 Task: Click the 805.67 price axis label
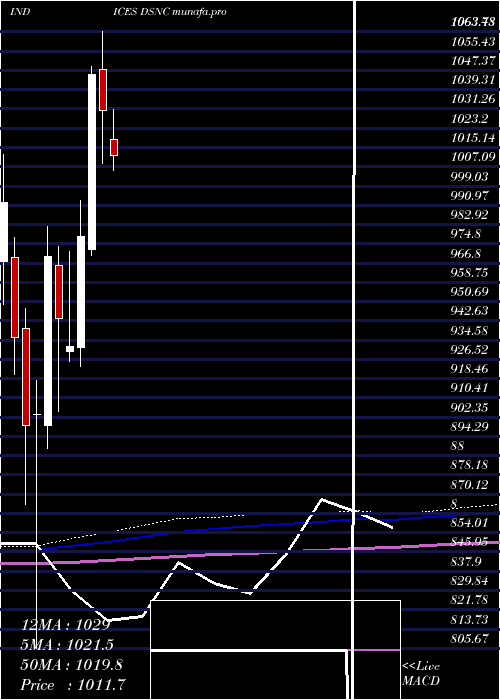pyautogui.click(x=470, y=639)
